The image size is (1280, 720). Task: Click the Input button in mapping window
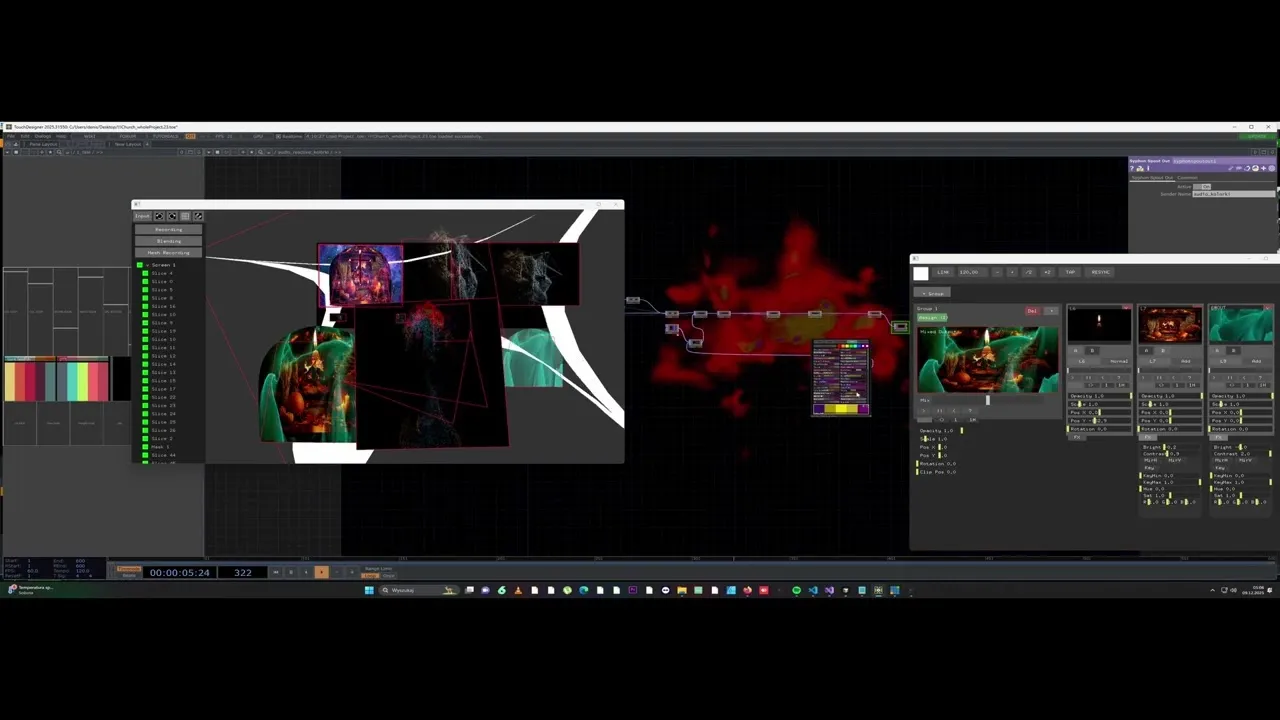pyautogui.click(x=142, y=216)
